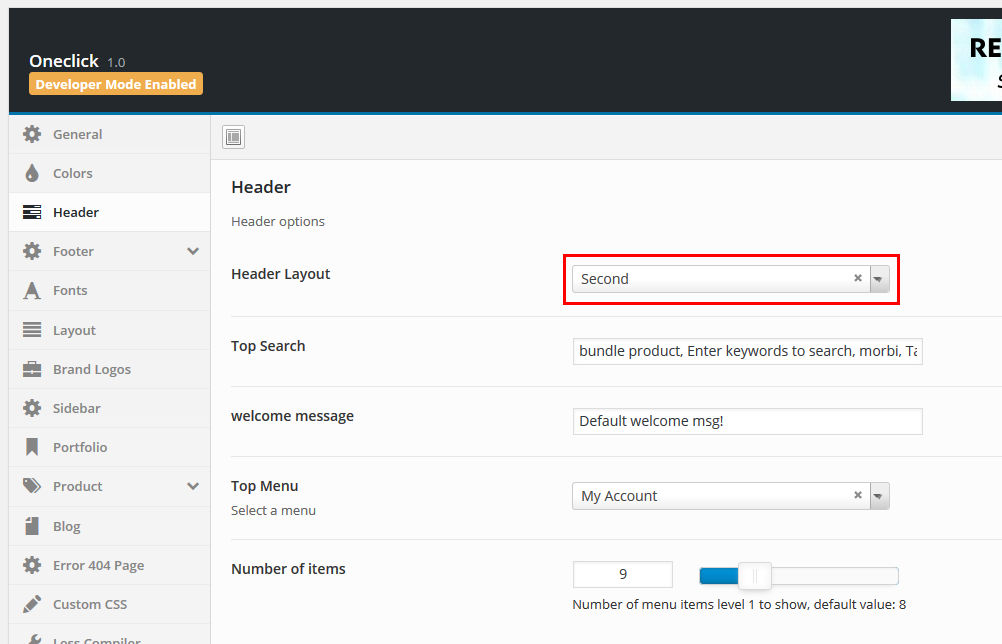The height and width of the screenshot is (644, 1002).
Task: Click the Portfolio bookmark icon
Action: click(32, 447)
